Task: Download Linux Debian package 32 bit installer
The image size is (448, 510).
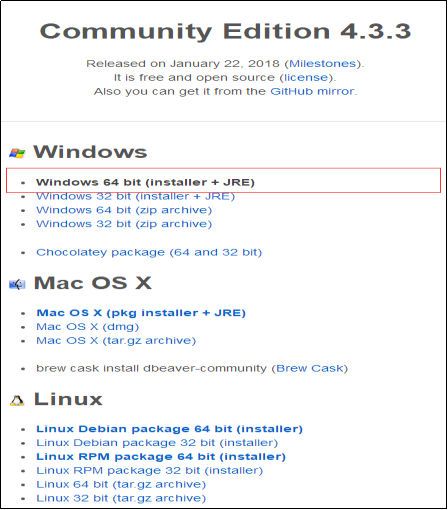Action: click(157, 443)
